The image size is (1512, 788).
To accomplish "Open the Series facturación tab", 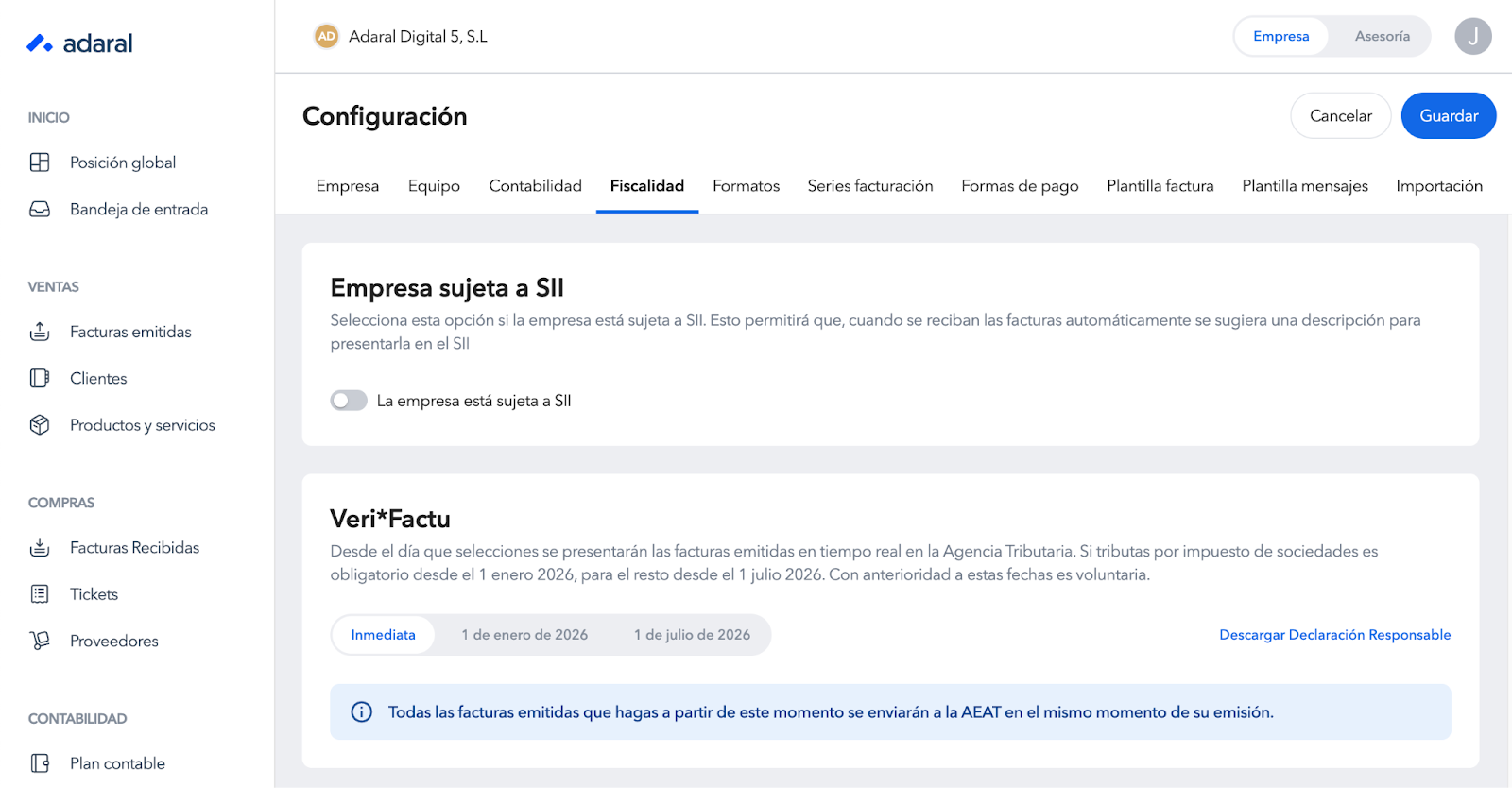I will tap(870, 186).
